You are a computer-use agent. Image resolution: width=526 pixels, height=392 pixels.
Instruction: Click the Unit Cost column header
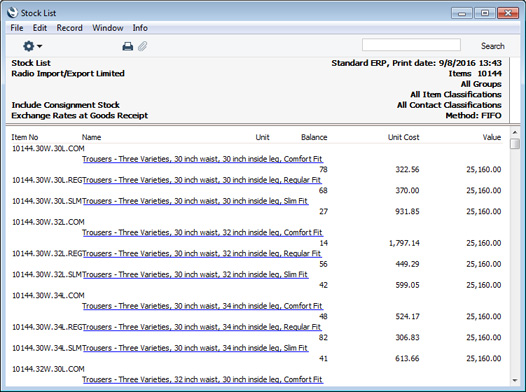(403, 137)
